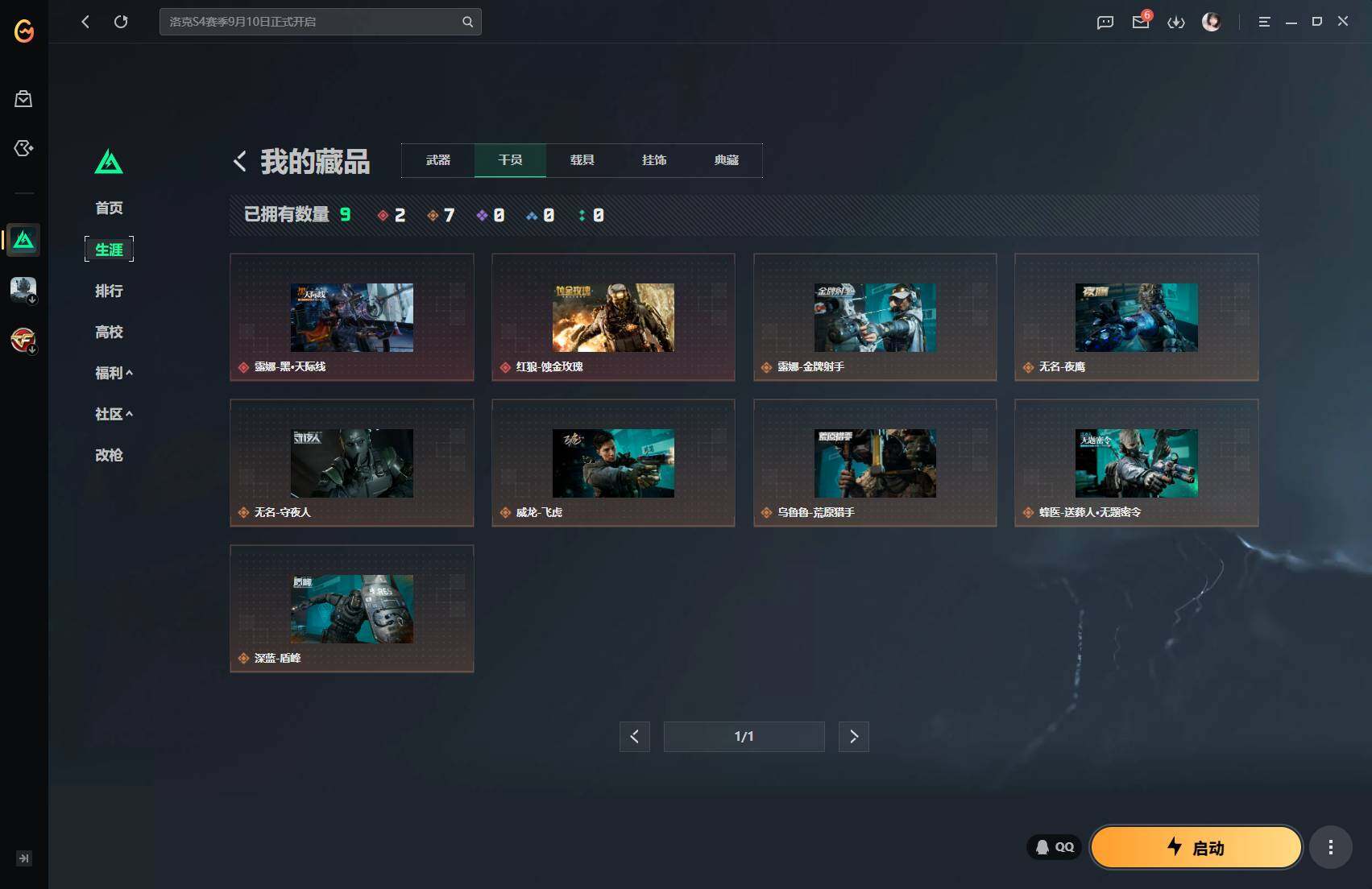Click the 深蓝-盾峰 card label

(x=278, y=658)
